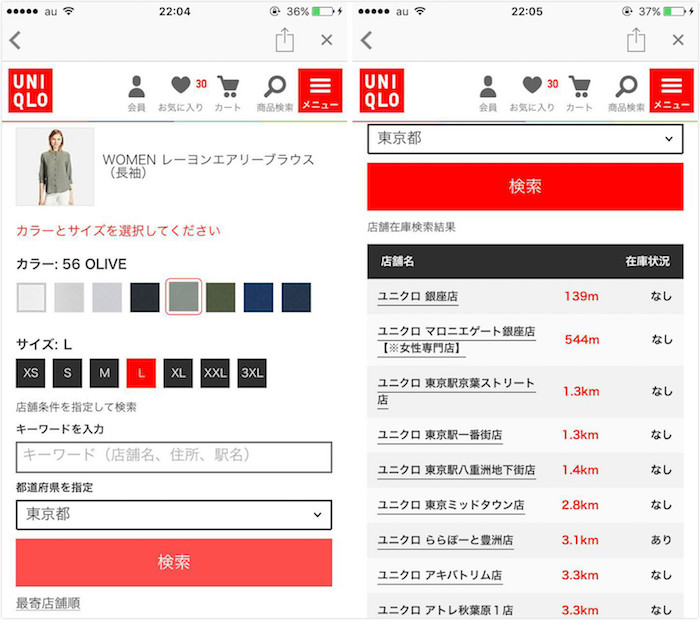The width and height of the screenshot is (700, 620).
Task: Open 商品検索 search icon in left screen
Action: [x=275, y=93]
